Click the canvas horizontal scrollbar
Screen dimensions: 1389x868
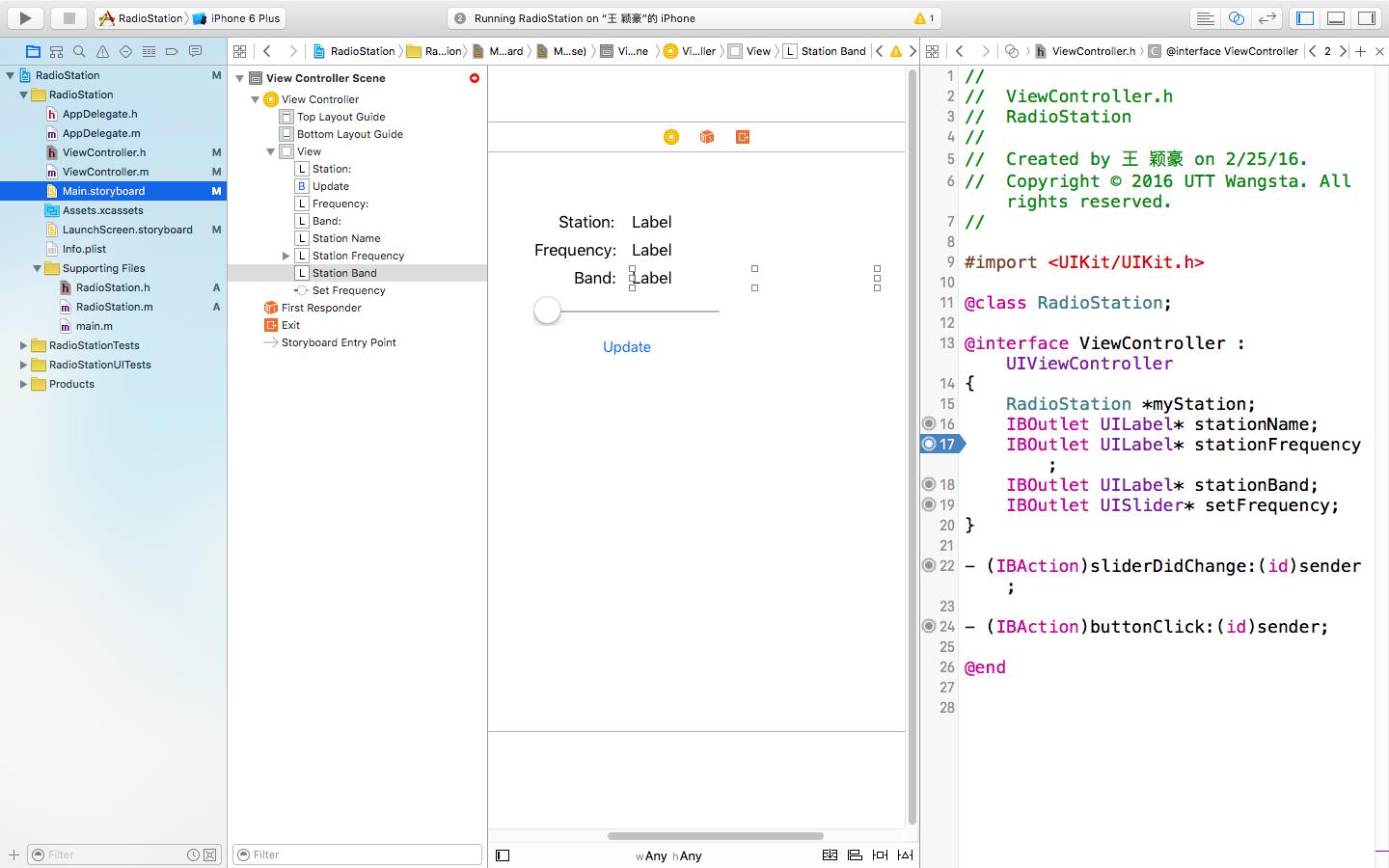click(x=716, y=836)
